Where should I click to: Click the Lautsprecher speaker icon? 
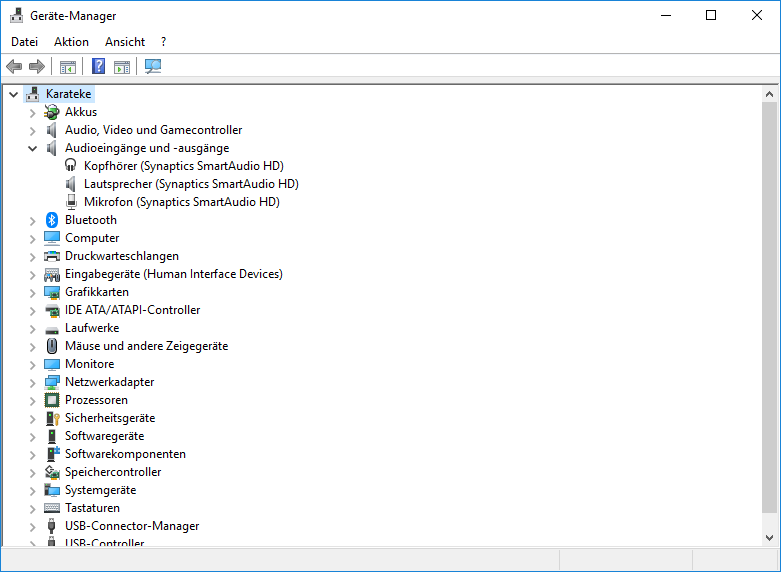point(71,184)
